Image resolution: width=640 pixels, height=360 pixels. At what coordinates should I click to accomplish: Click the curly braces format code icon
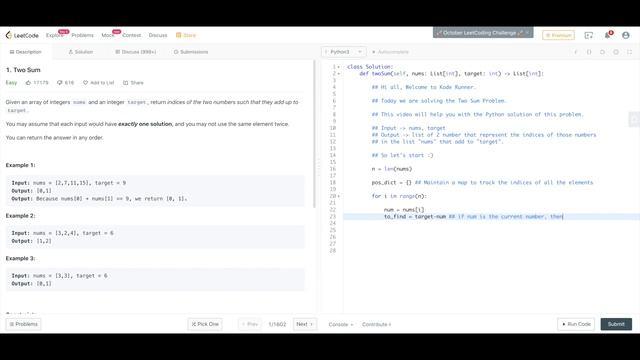[x=589, y=52]
